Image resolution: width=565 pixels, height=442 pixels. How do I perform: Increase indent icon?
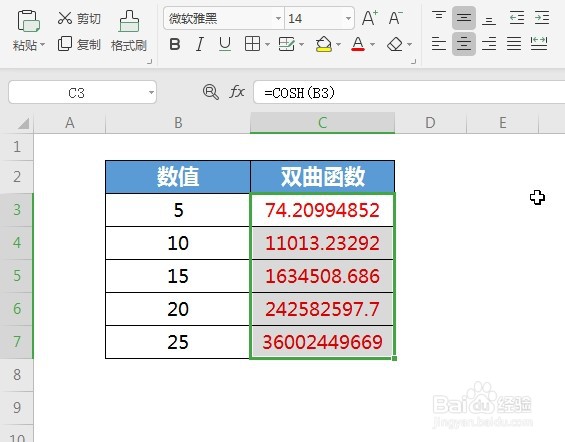(542, 18)
